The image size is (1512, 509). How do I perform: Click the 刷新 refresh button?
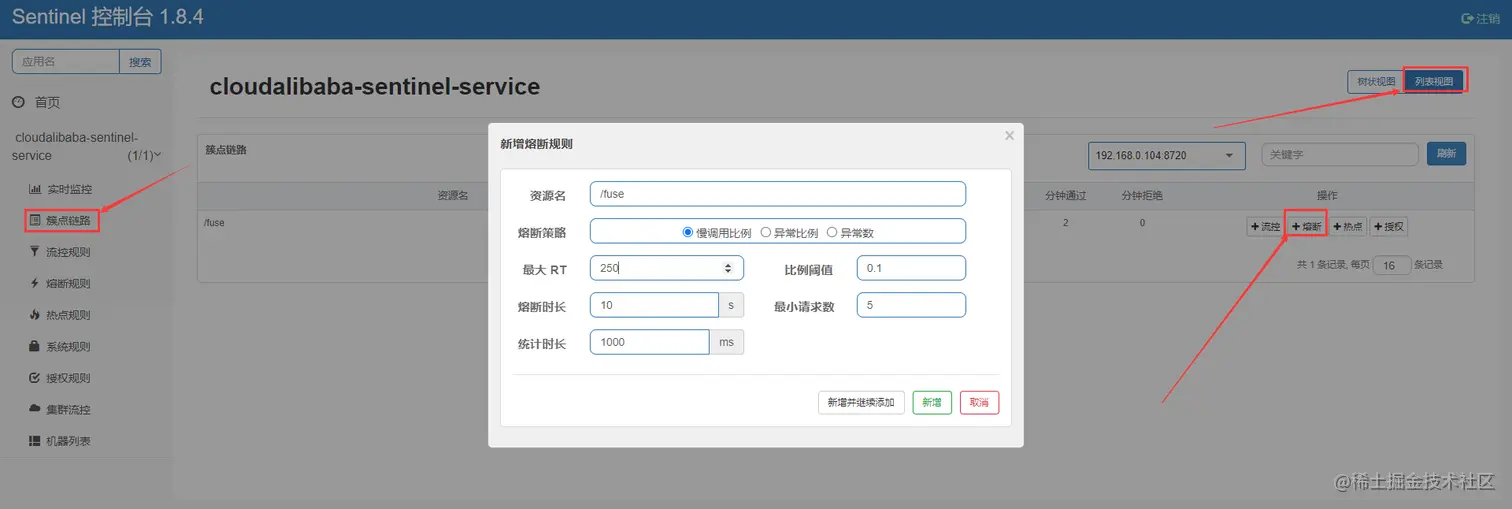point(1446,154)
